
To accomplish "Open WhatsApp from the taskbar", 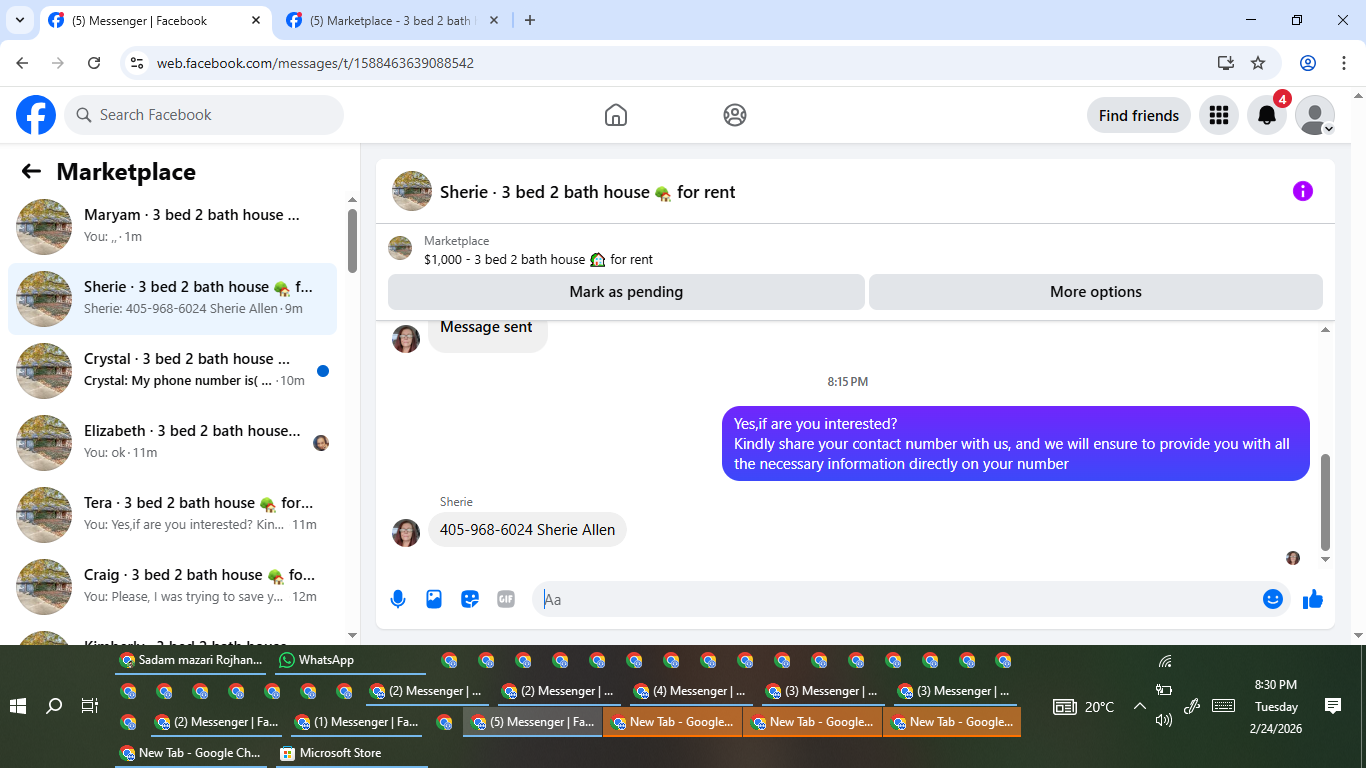I will (x=350, y=660).
